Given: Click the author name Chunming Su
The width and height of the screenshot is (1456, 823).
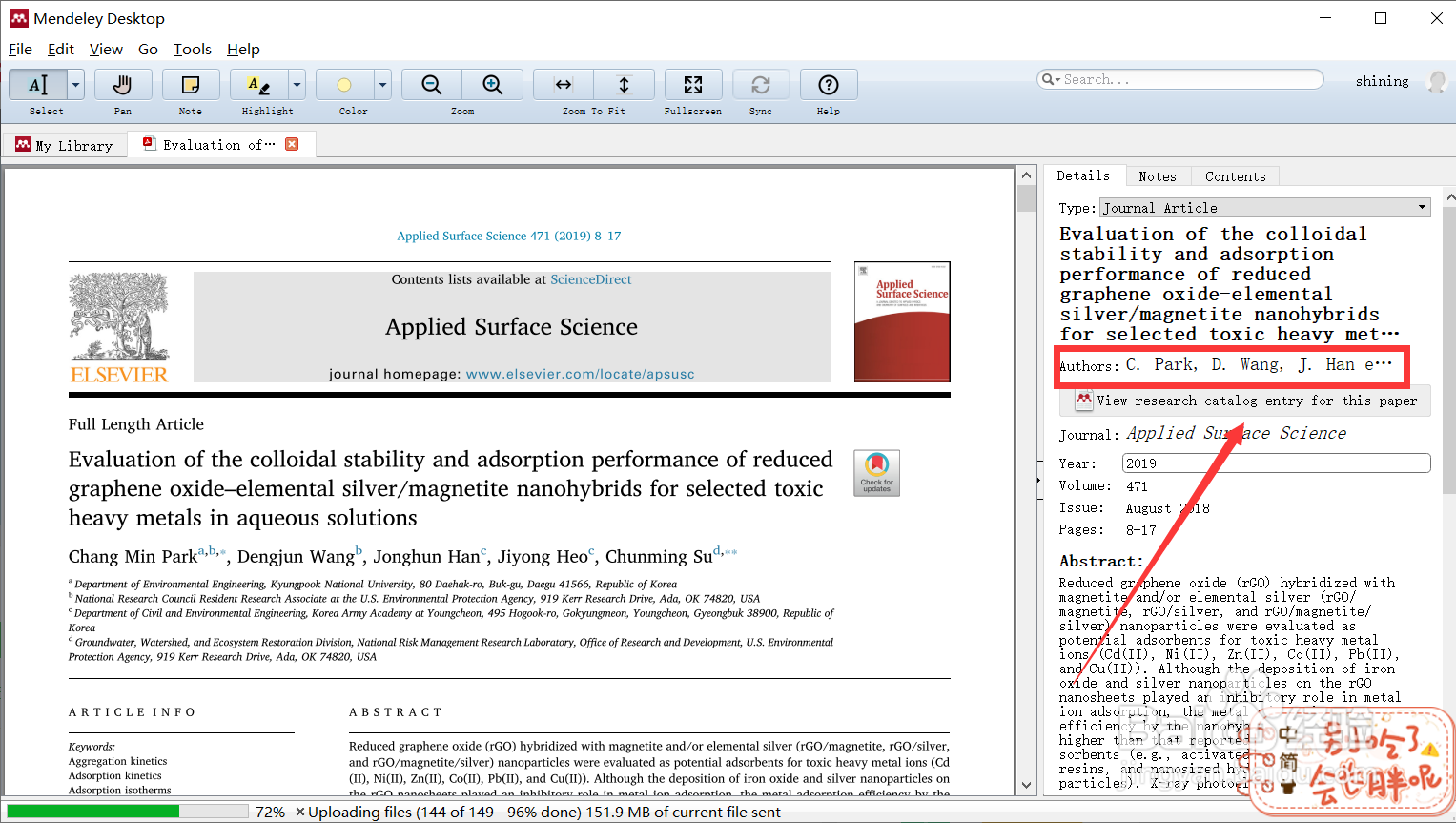Looking at the screenshot, I should (659, 557).
